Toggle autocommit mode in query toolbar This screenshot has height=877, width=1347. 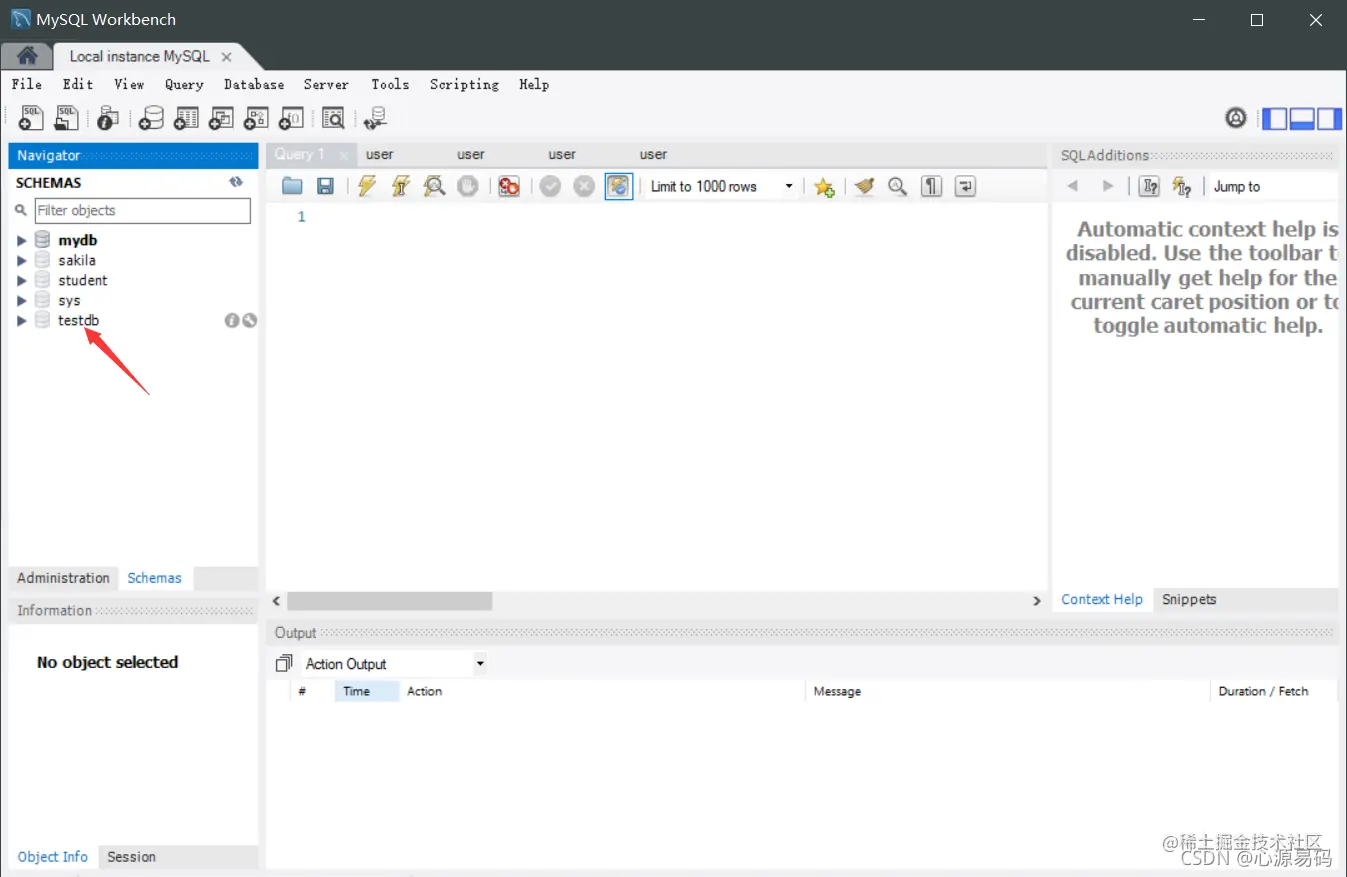point(619,186)
